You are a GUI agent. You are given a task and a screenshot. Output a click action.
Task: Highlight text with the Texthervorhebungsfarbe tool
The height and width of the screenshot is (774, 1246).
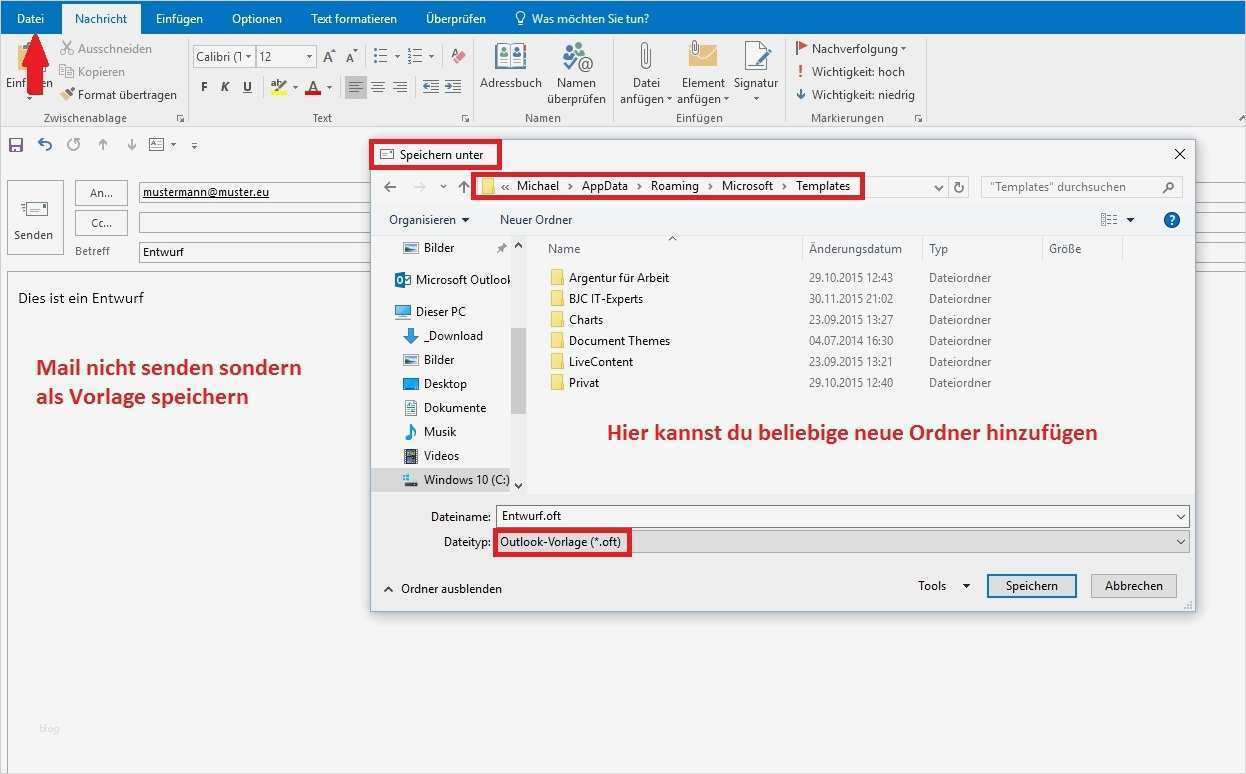click(279, 88)
